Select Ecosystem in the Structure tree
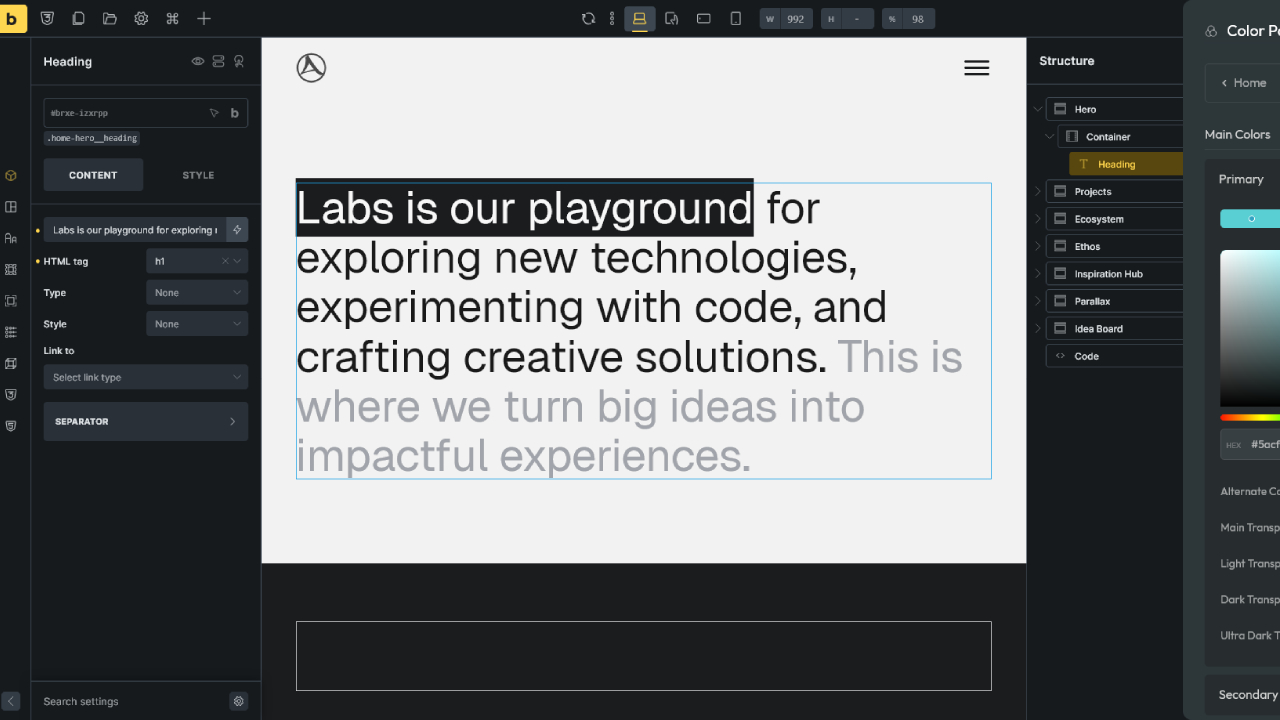Screen dimensions: 1280x720 point(1099,219)
